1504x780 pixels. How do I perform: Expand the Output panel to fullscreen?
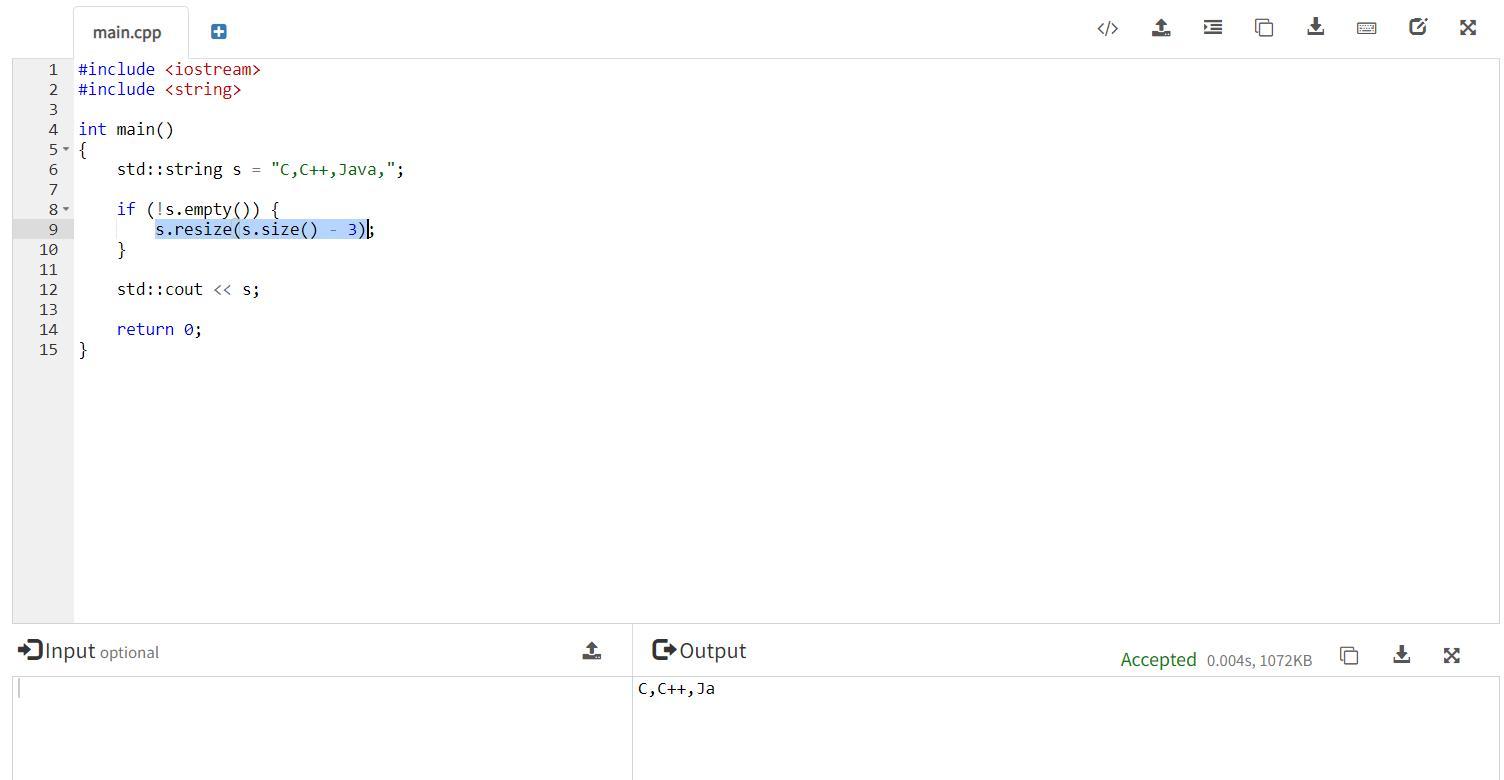coord(1452,656)
